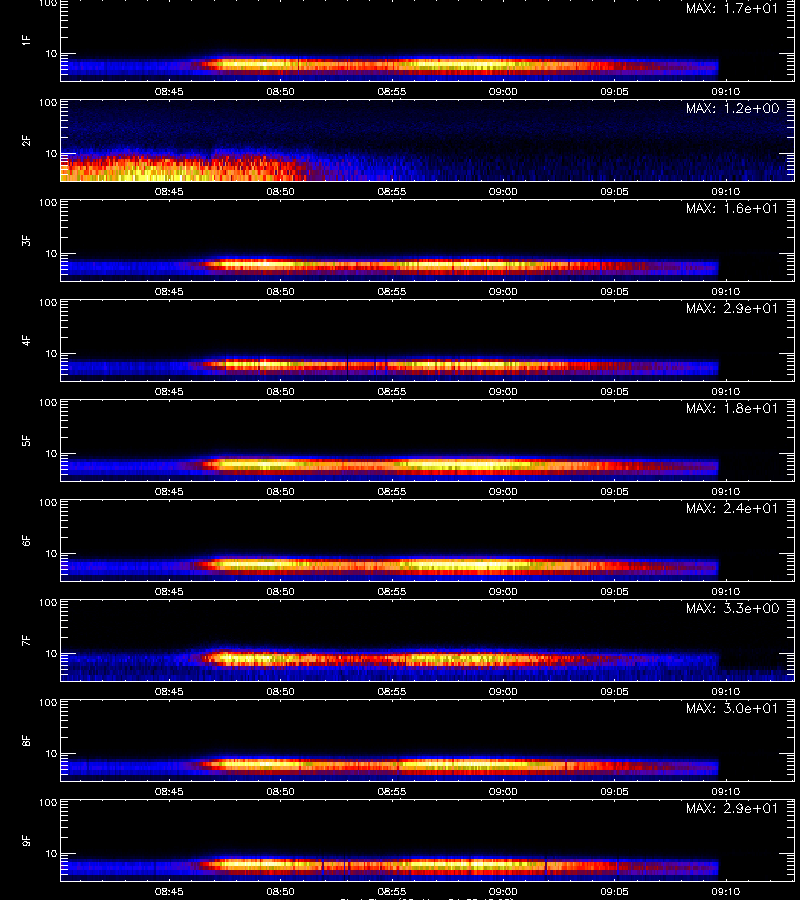Screen dimensions: 800x900
Task: Click the 09:00 tick label under panel 5F
Action: pos(503,491)
